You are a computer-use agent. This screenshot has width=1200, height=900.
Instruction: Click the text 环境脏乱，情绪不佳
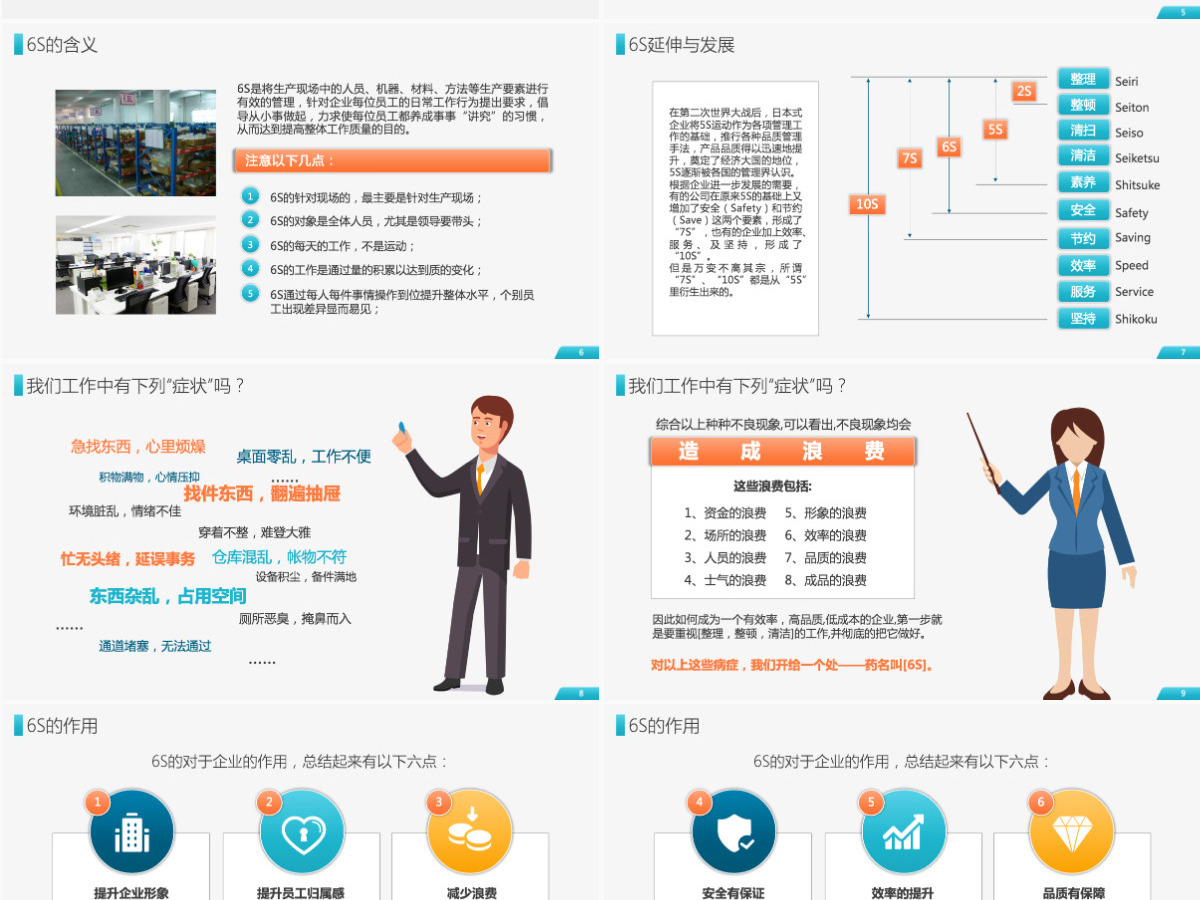click(x=125, y=511)
